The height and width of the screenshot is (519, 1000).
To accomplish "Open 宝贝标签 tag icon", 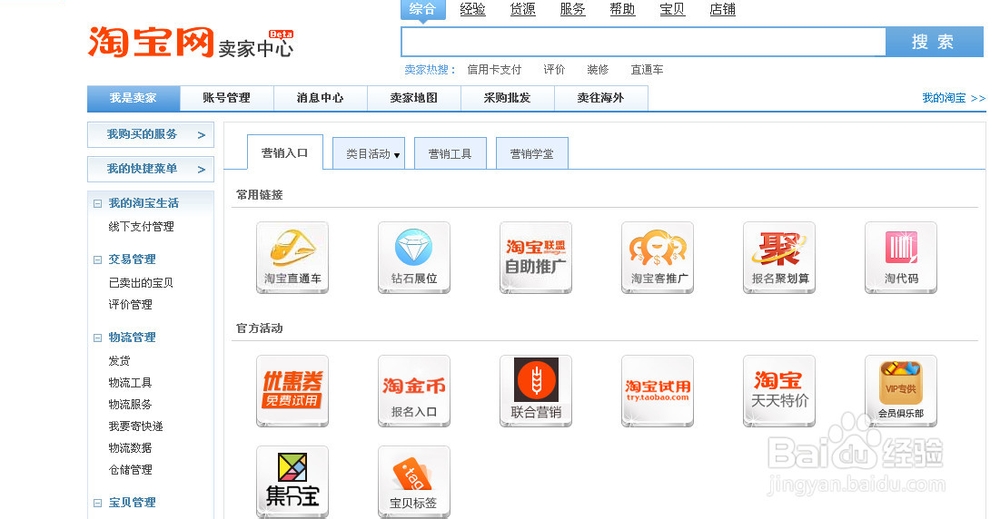I will [x=414, y=481].
